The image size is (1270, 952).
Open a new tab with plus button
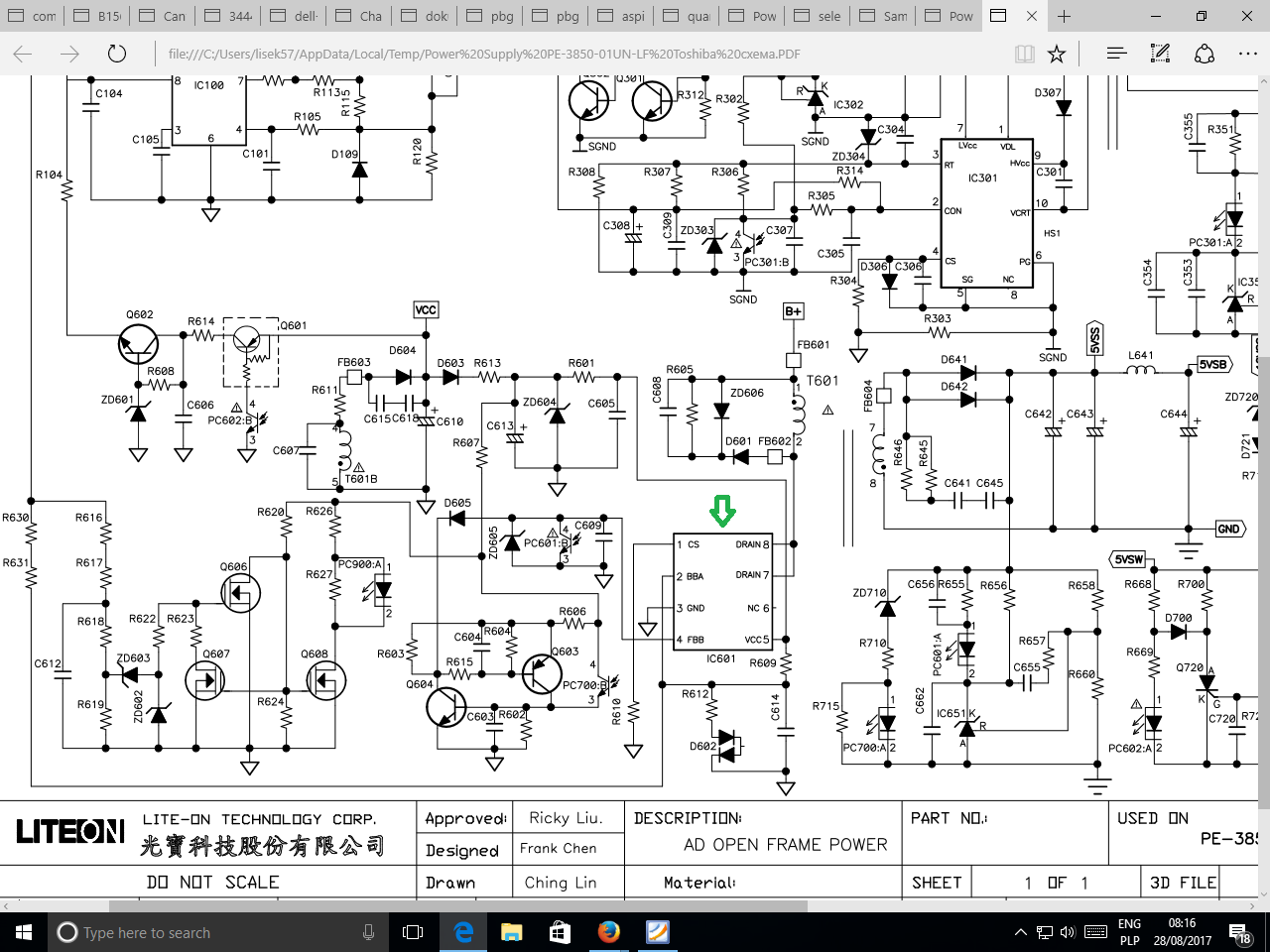1064,16
